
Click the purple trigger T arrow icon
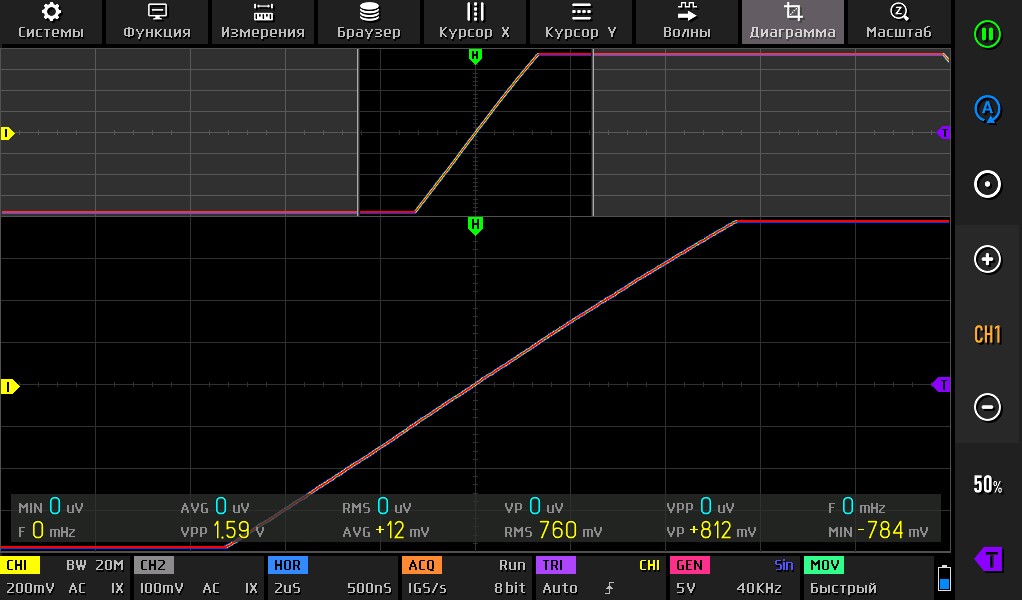987,558
